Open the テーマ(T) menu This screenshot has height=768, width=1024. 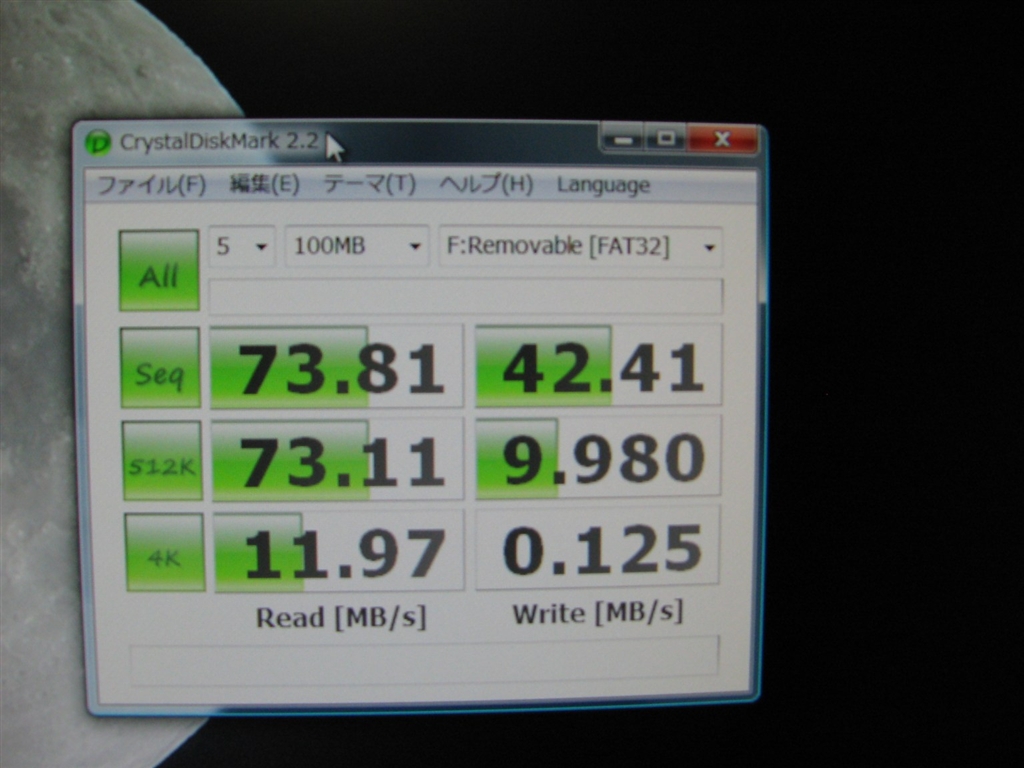pyautogui.click(x=370, y=184)
